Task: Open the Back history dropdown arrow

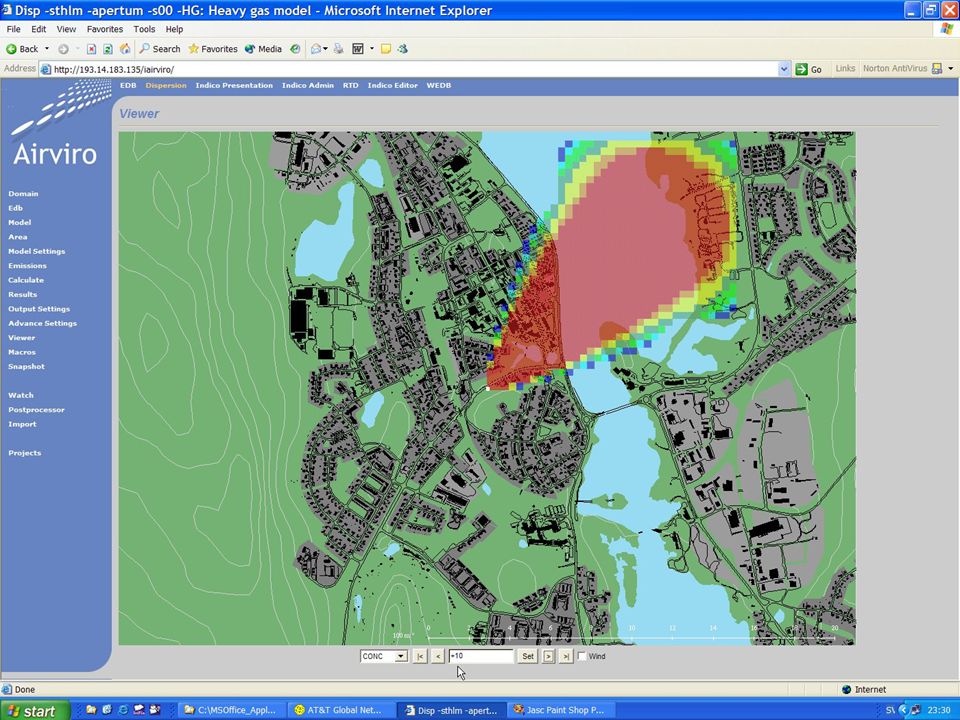Action: click(47, 49)
